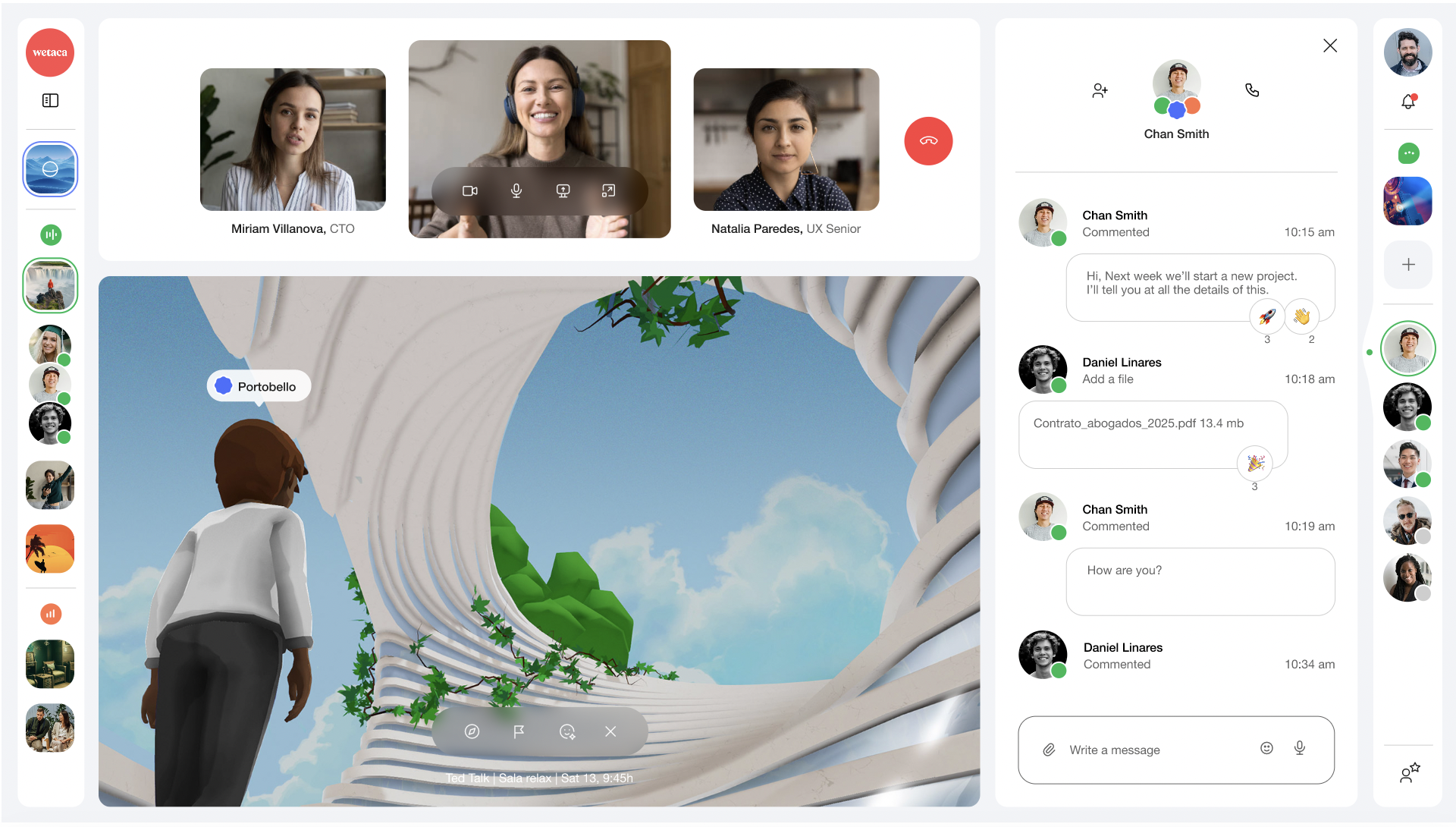1456x827 pixels.
Task: Click the red hang up call button
Action: (x=927, y=141)
